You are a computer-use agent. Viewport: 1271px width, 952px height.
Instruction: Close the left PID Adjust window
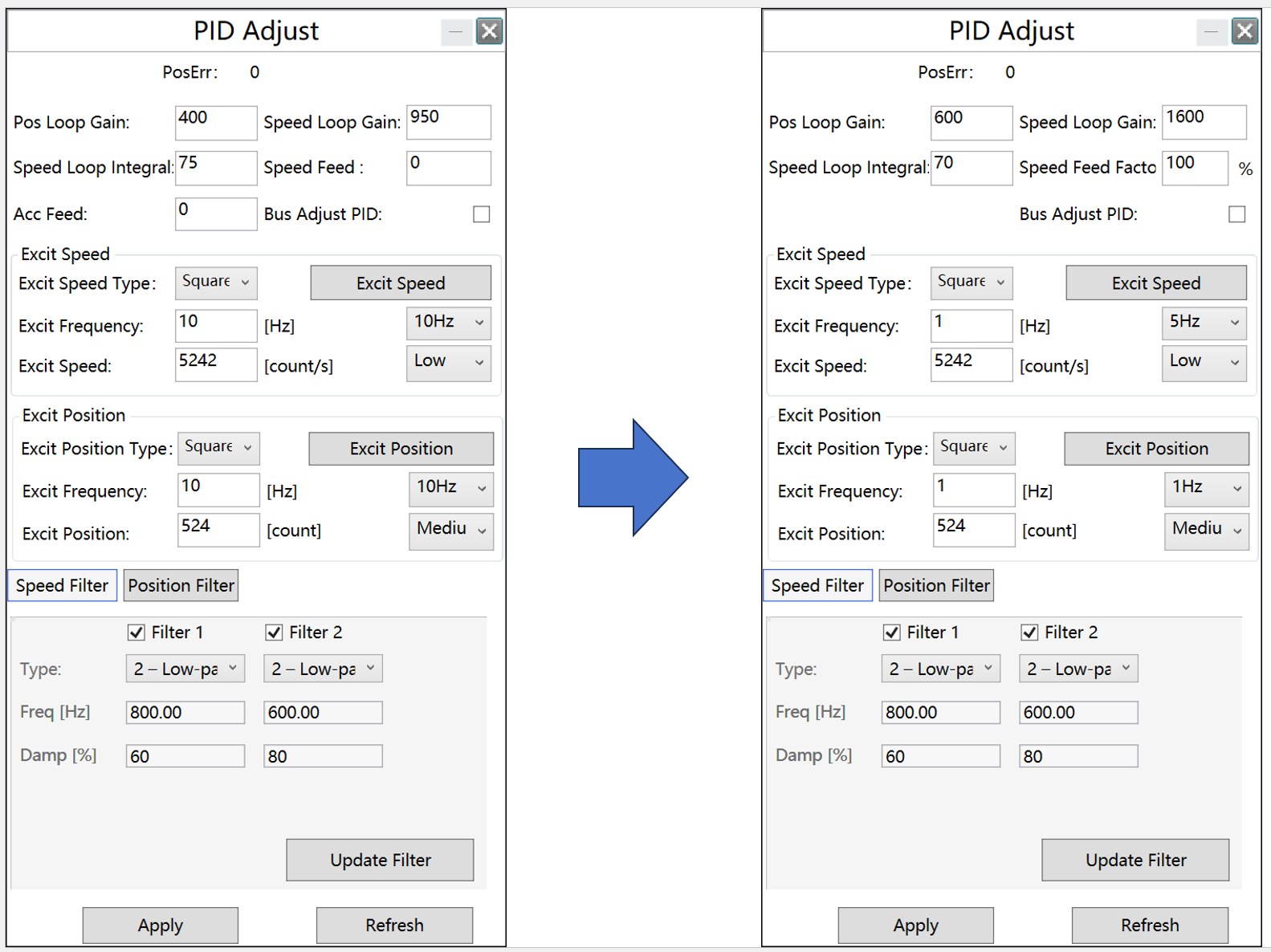click(489, 31)
